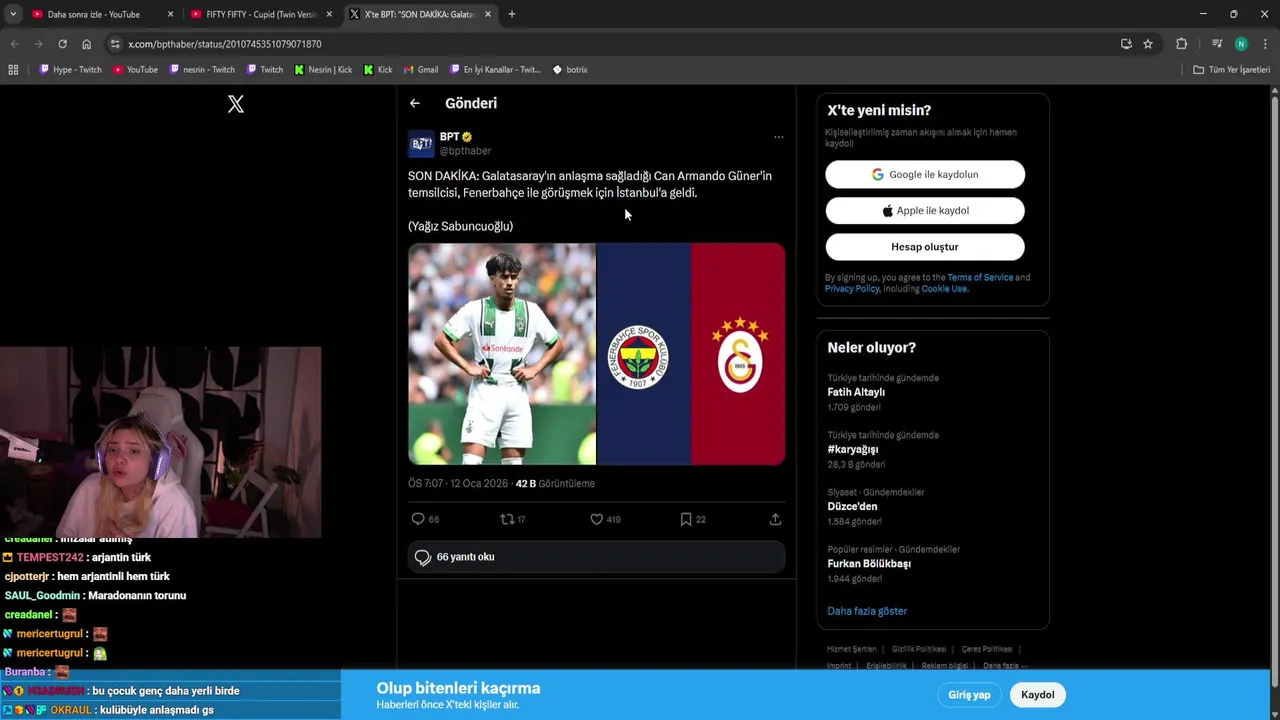Close the X'te BPT tab
This screenshot has width=1280, height=720.
[x=488, y=14]
